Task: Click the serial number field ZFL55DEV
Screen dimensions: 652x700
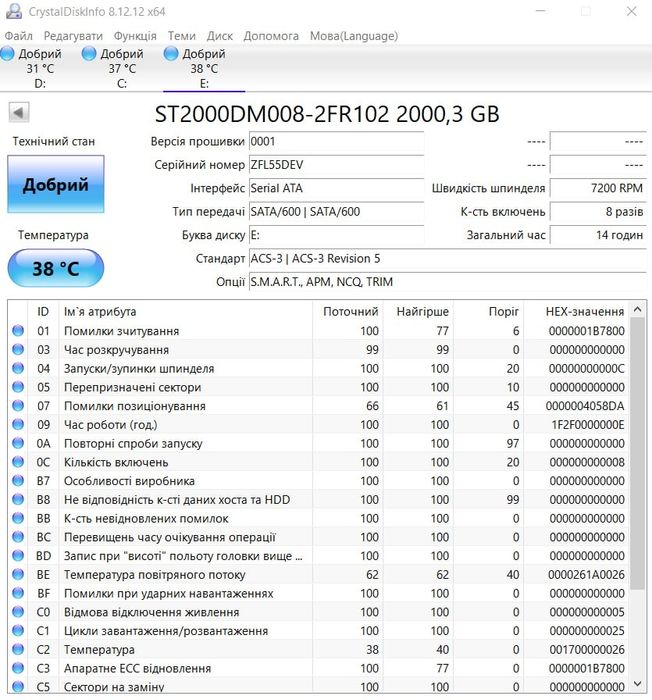Action: [336, 165]
